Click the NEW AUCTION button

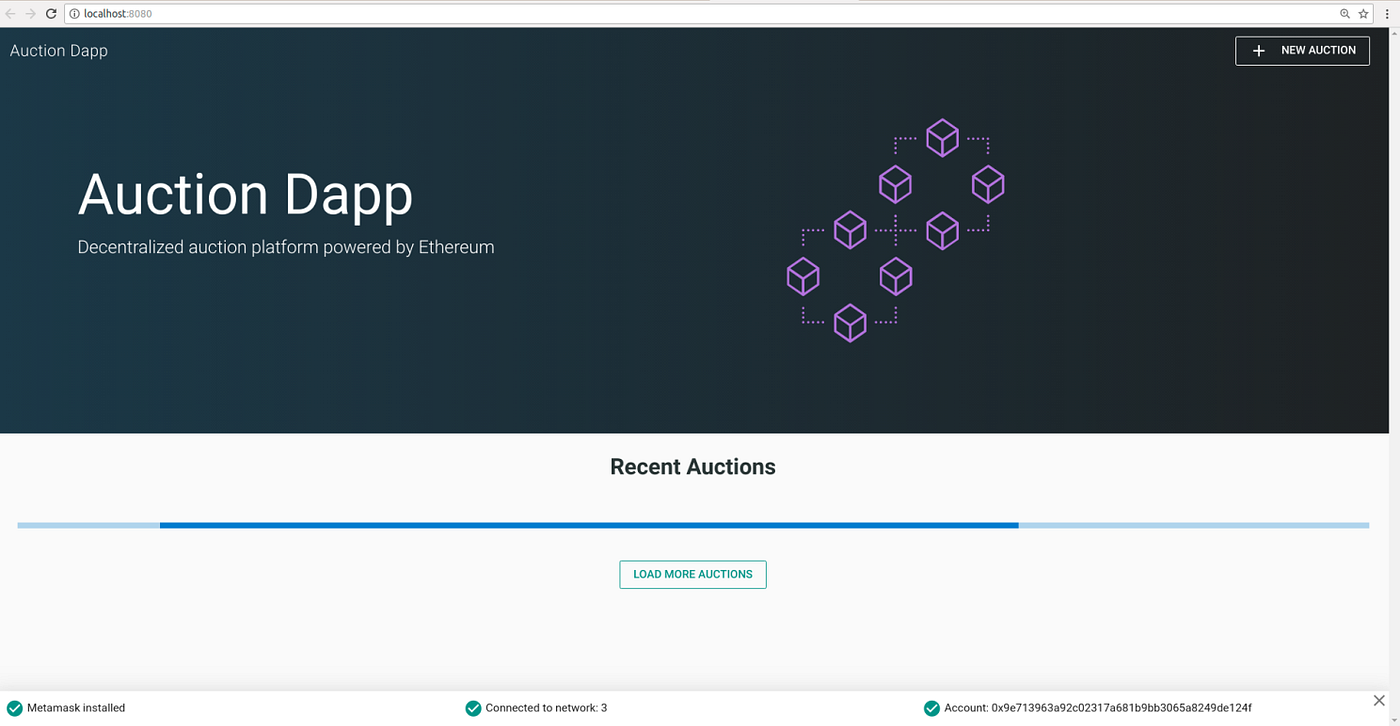pyautogui.click(x=1302, y=50)
